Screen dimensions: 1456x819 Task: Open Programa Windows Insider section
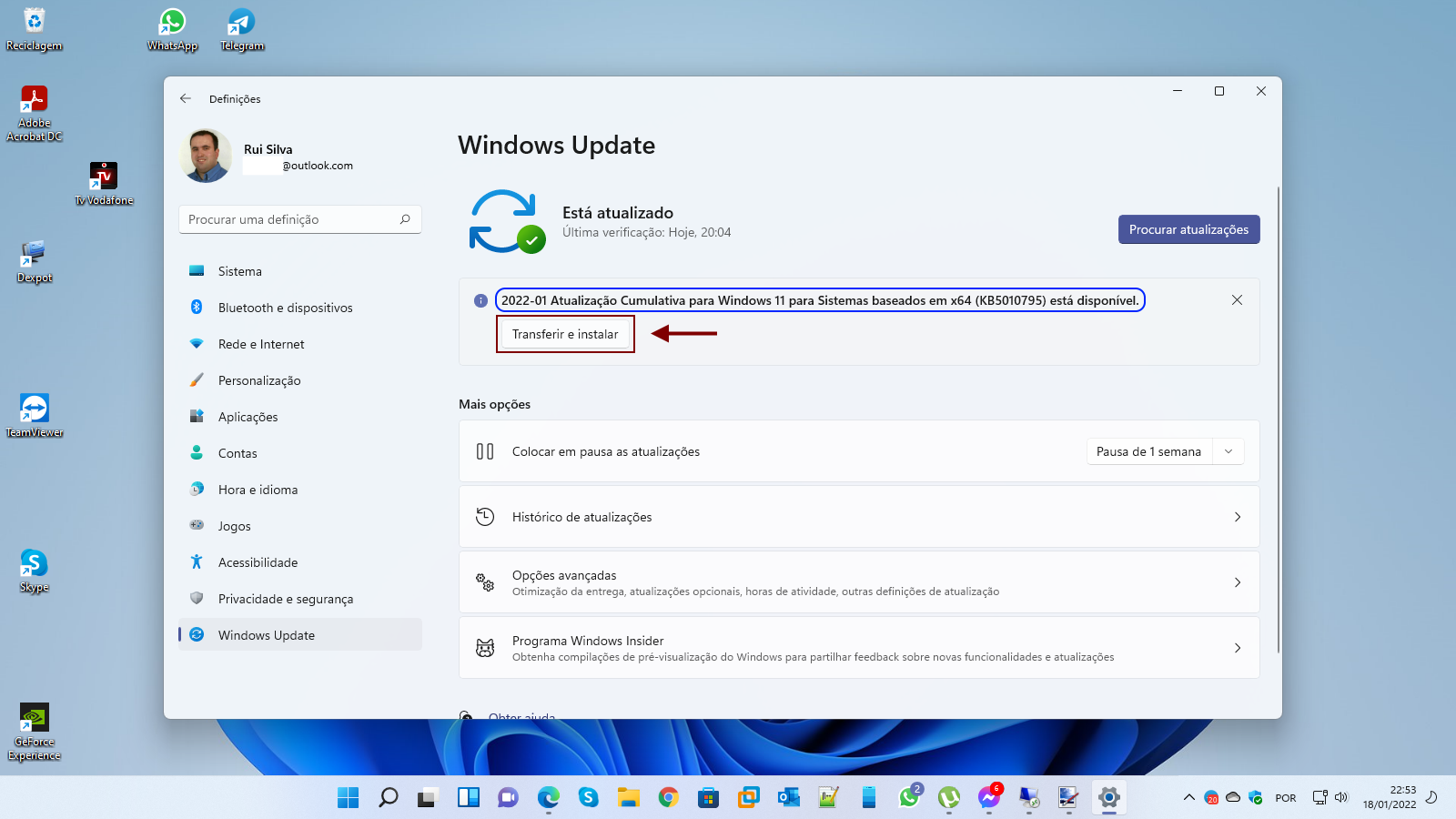[858, 648]
